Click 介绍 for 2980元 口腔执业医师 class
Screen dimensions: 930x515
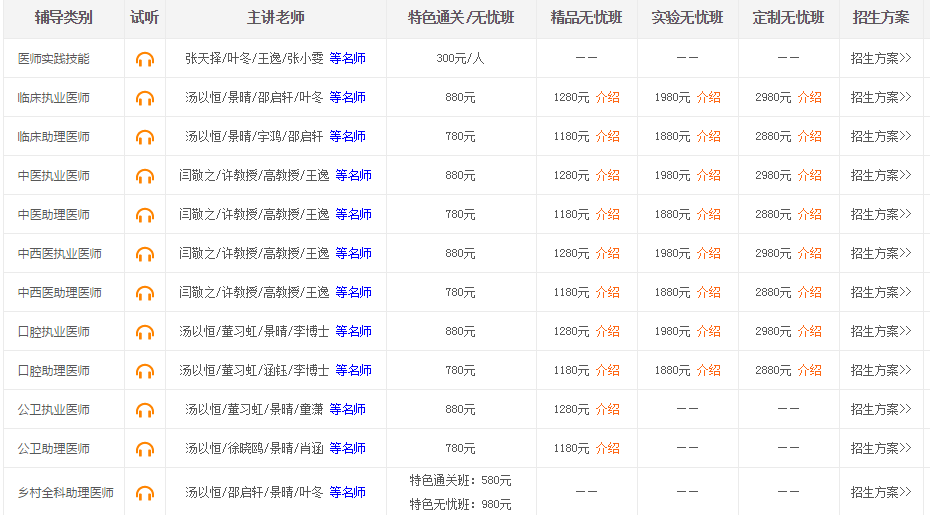pos(809,331)
